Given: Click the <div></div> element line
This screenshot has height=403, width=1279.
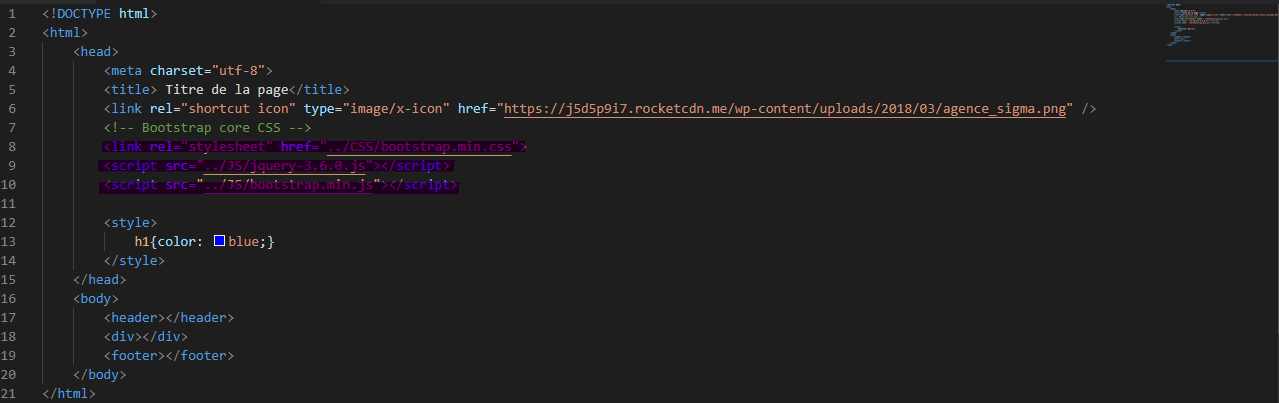Looking at the screenshot, I should pos(146,337).
